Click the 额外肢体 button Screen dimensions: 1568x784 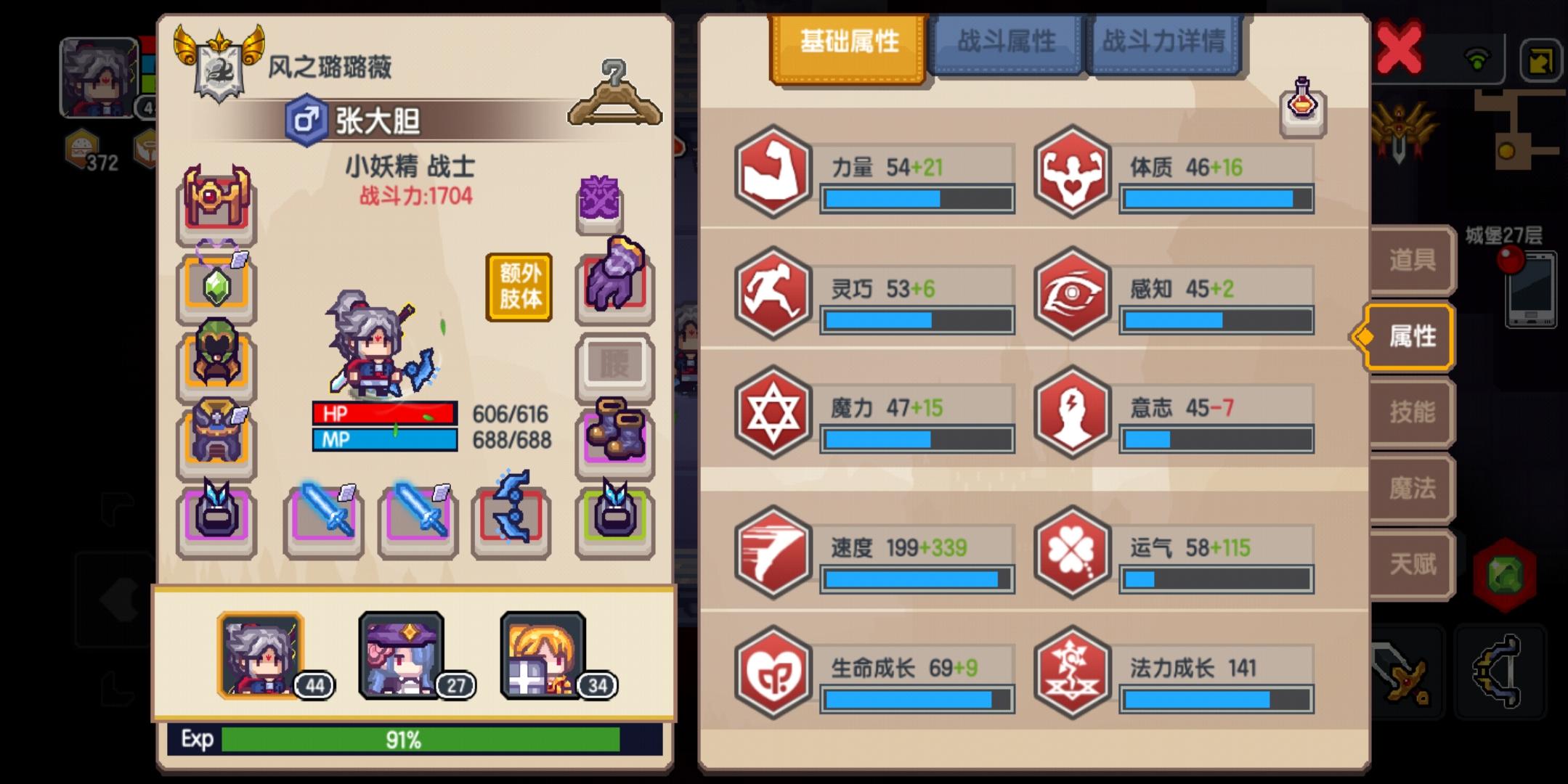point(519,287)
